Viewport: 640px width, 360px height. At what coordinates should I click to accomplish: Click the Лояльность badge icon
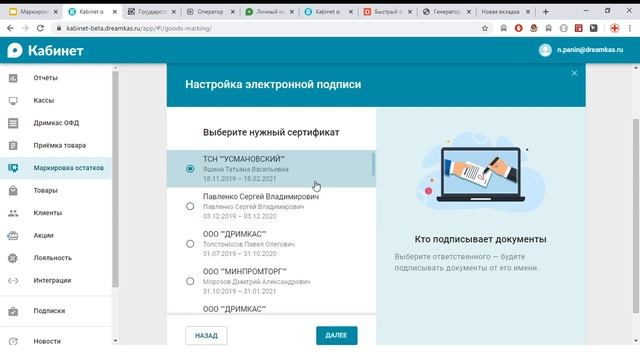13,258
